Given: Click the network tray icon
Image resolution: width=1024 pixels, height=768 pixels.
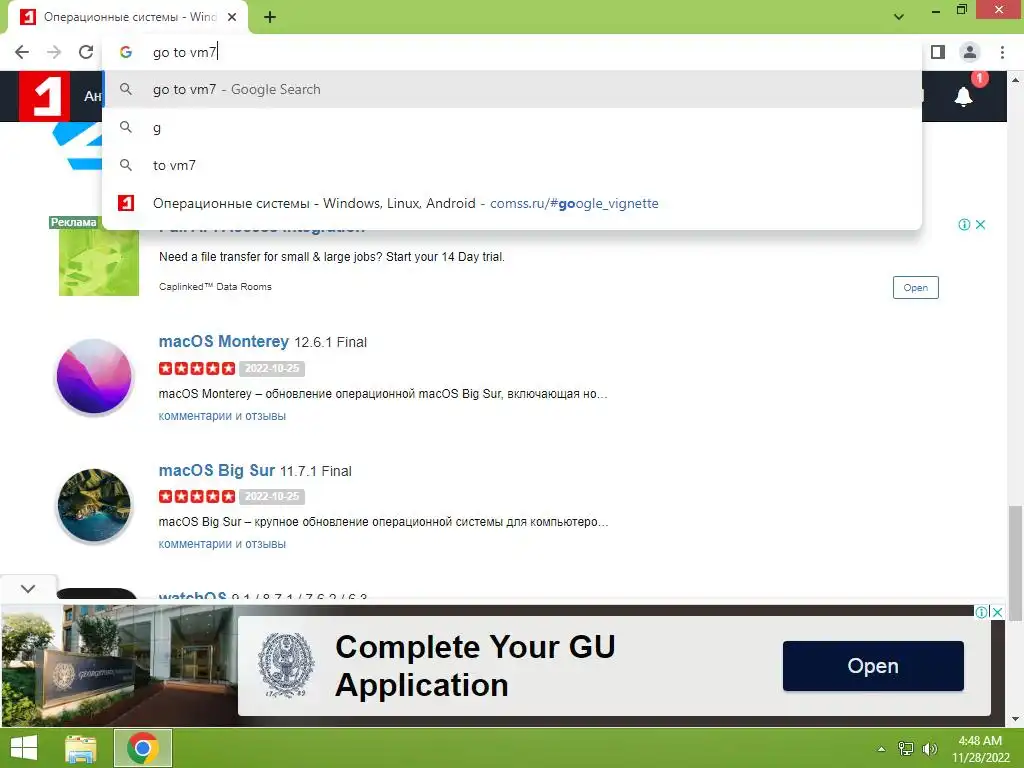Looking at the screenshot, I should (906, 749).
